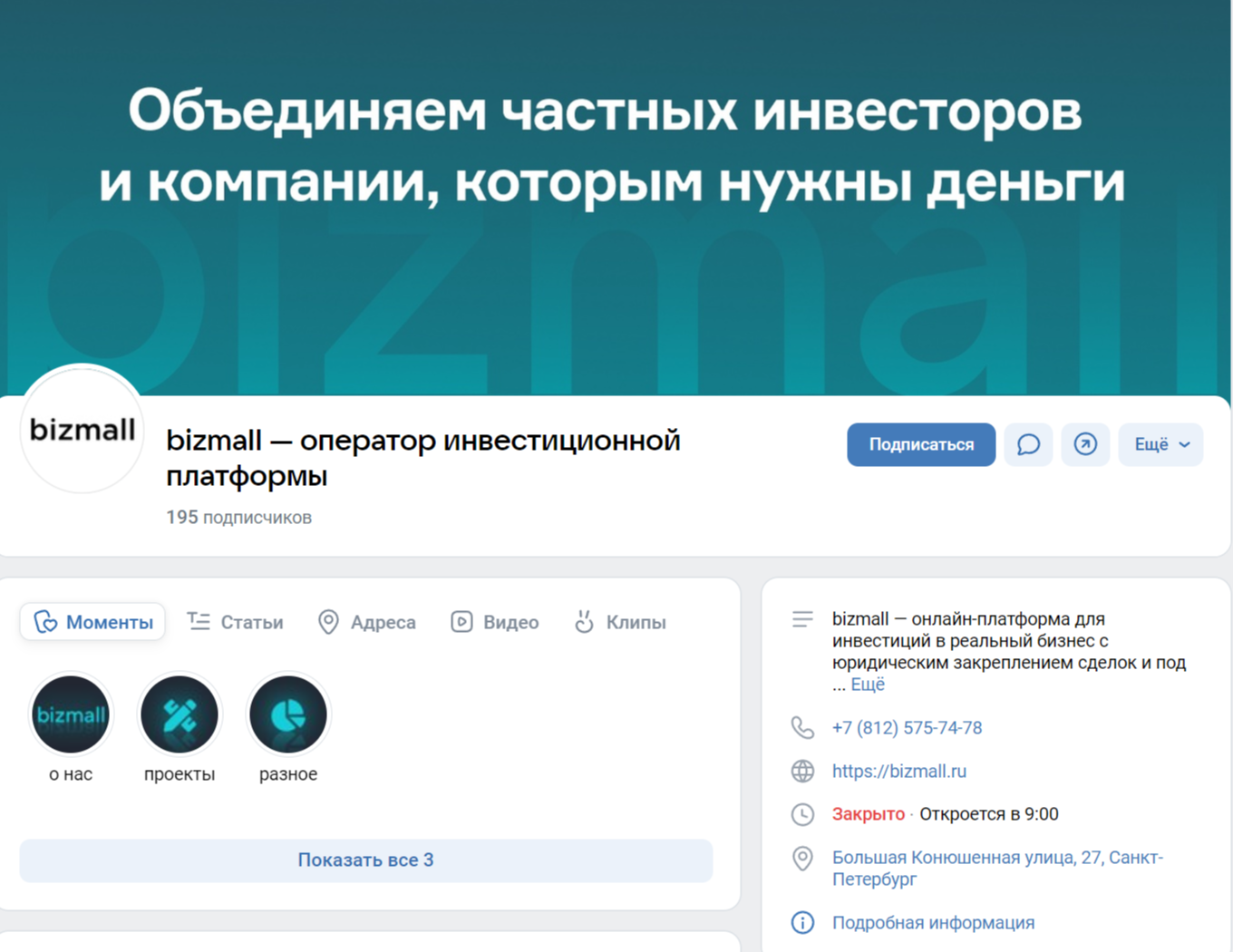Open the Большая Конюшенная улица address link
Image resolution: width=1233 pixels, height=952 pixels.
tap(997, 868)
